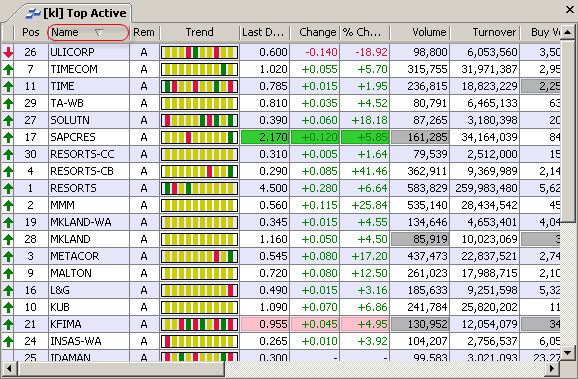Click the Pos column header
Screen dimensions: 578x379
point(31,32)
